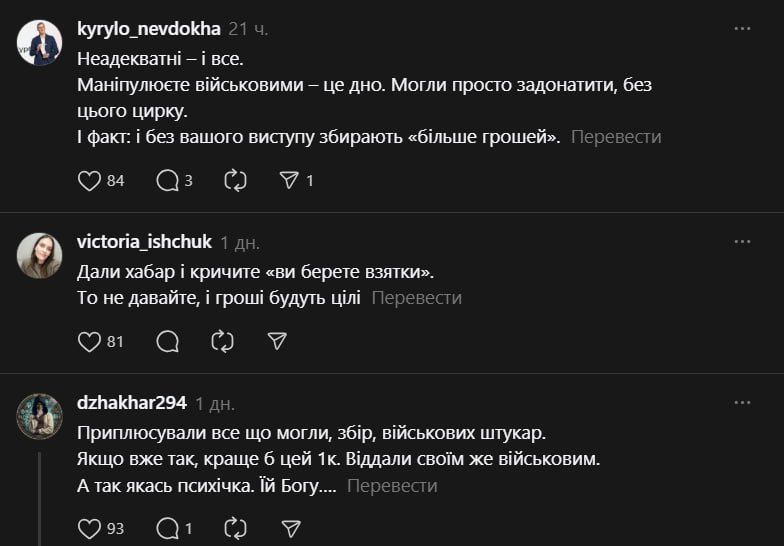
Task: Open replies on kyrylo_nevdokha comment
Action: (x=167, y=180)
